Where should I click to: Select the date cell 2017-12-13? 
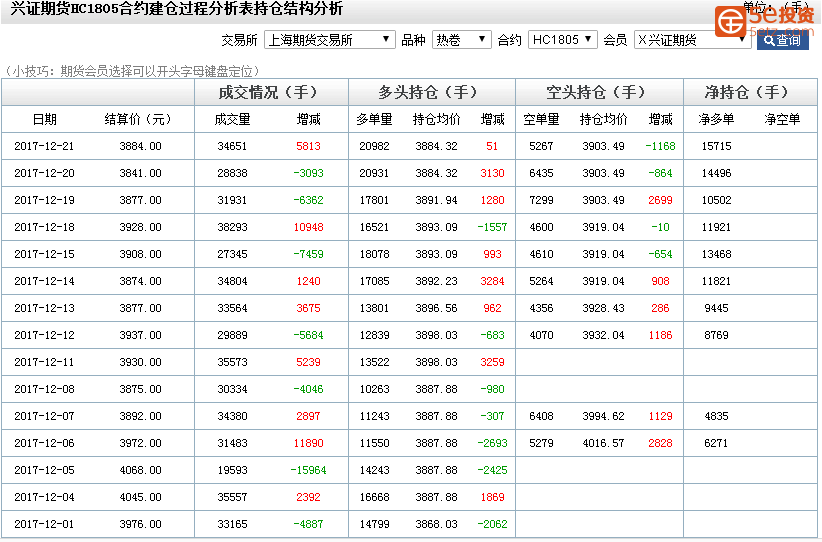pyautogui.click(x=44, y=308)
